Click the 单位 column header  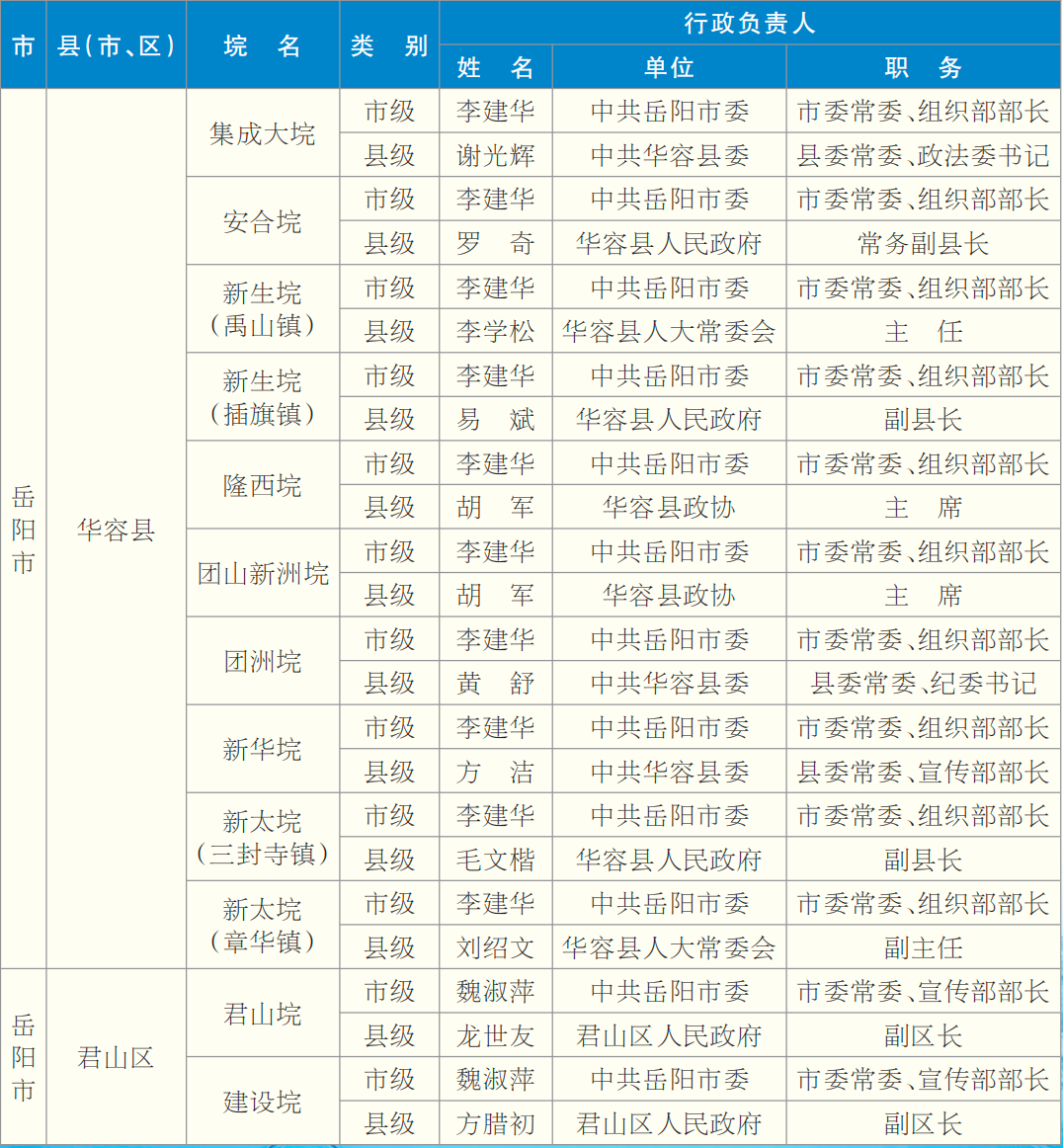pos(669,67)
